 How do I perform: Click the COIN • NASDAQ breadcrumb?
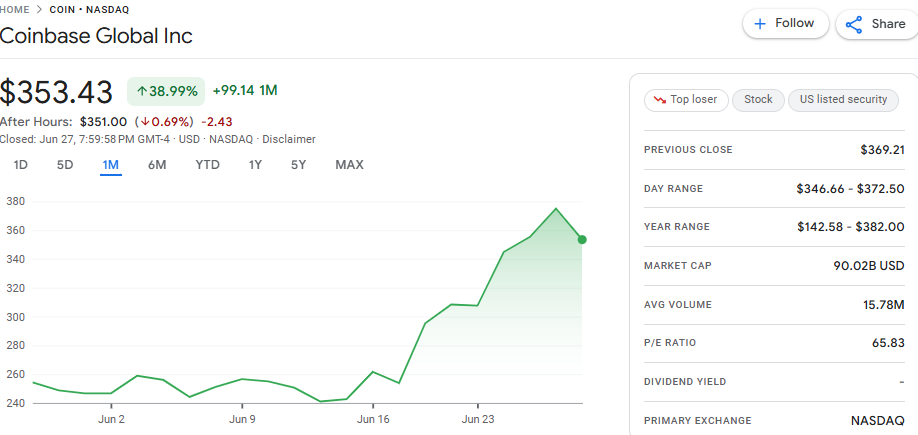click(x=90, y=9)
